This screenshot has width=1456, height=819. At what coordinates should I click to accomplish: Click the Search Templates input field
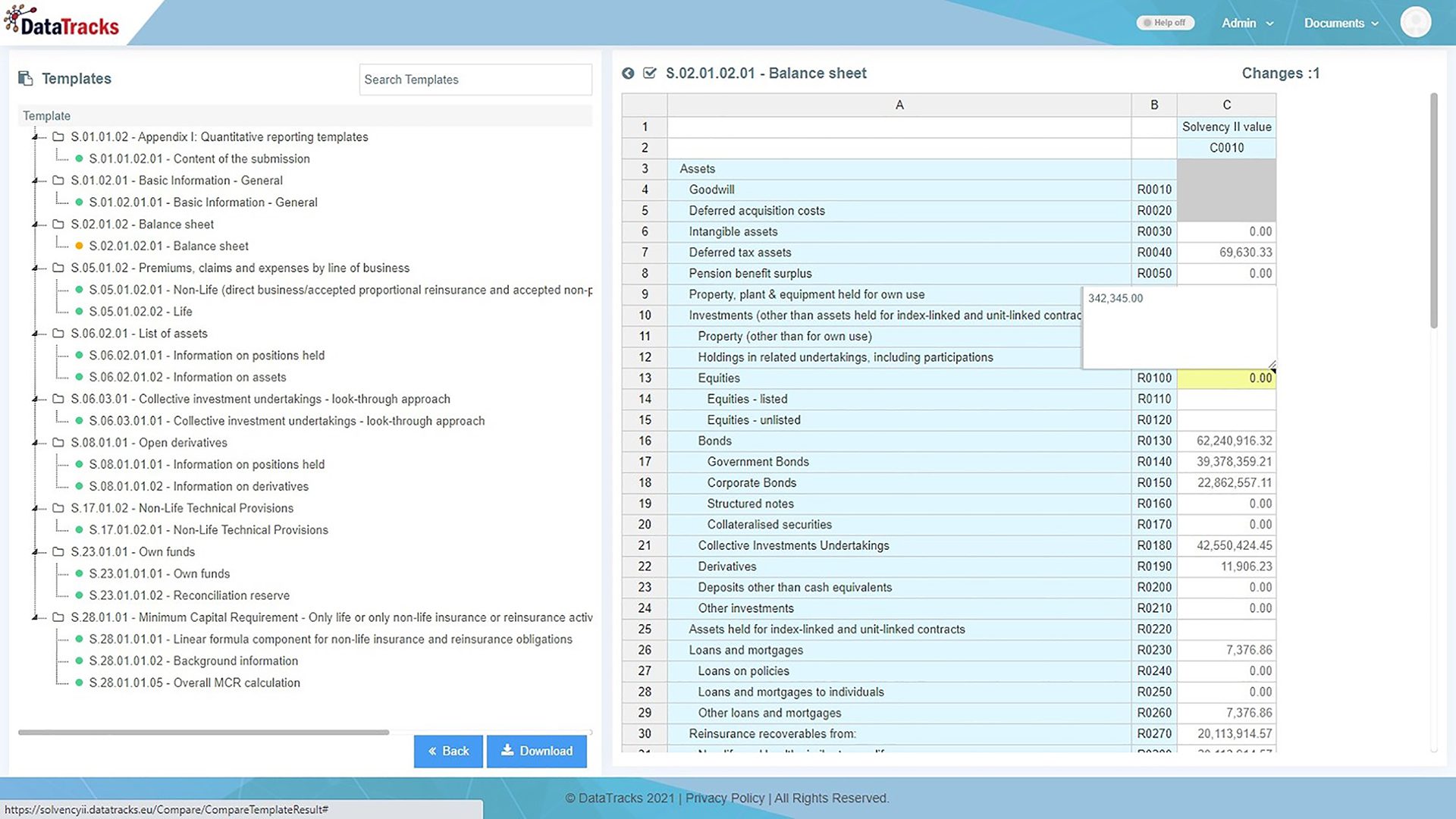475,79
